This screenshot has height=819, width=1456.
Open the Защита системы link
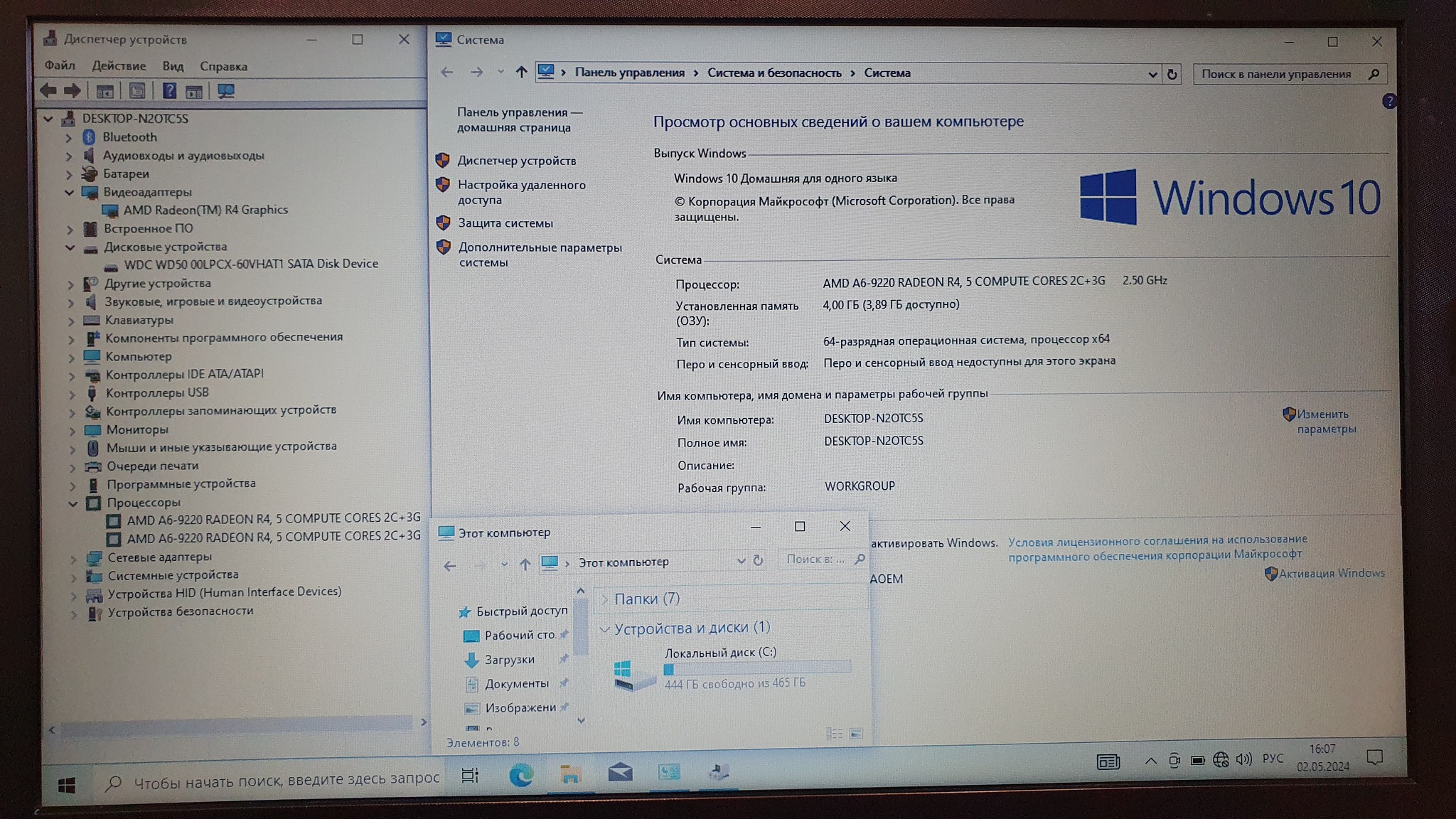505,223
